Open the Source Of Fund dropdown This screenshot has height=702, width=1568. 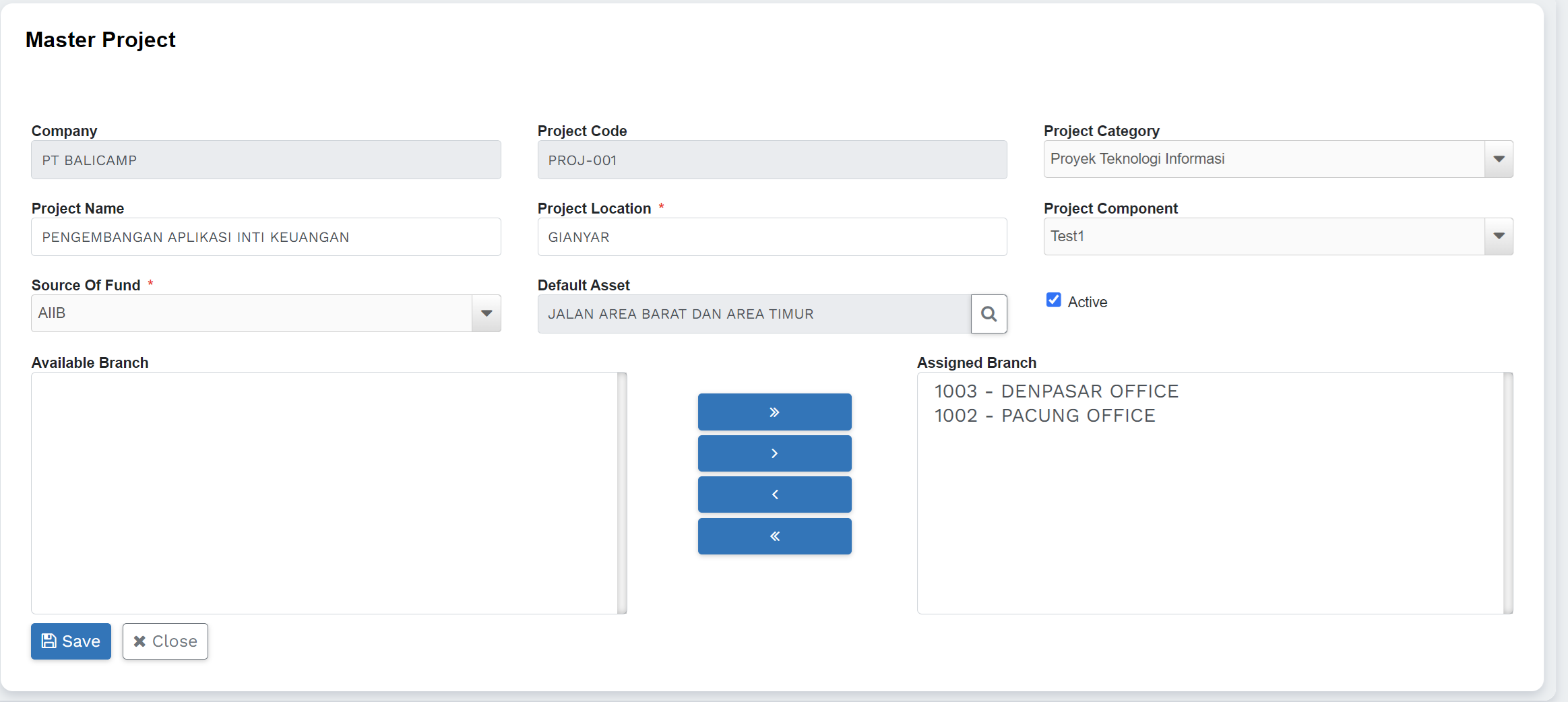(x=486, y=313)
